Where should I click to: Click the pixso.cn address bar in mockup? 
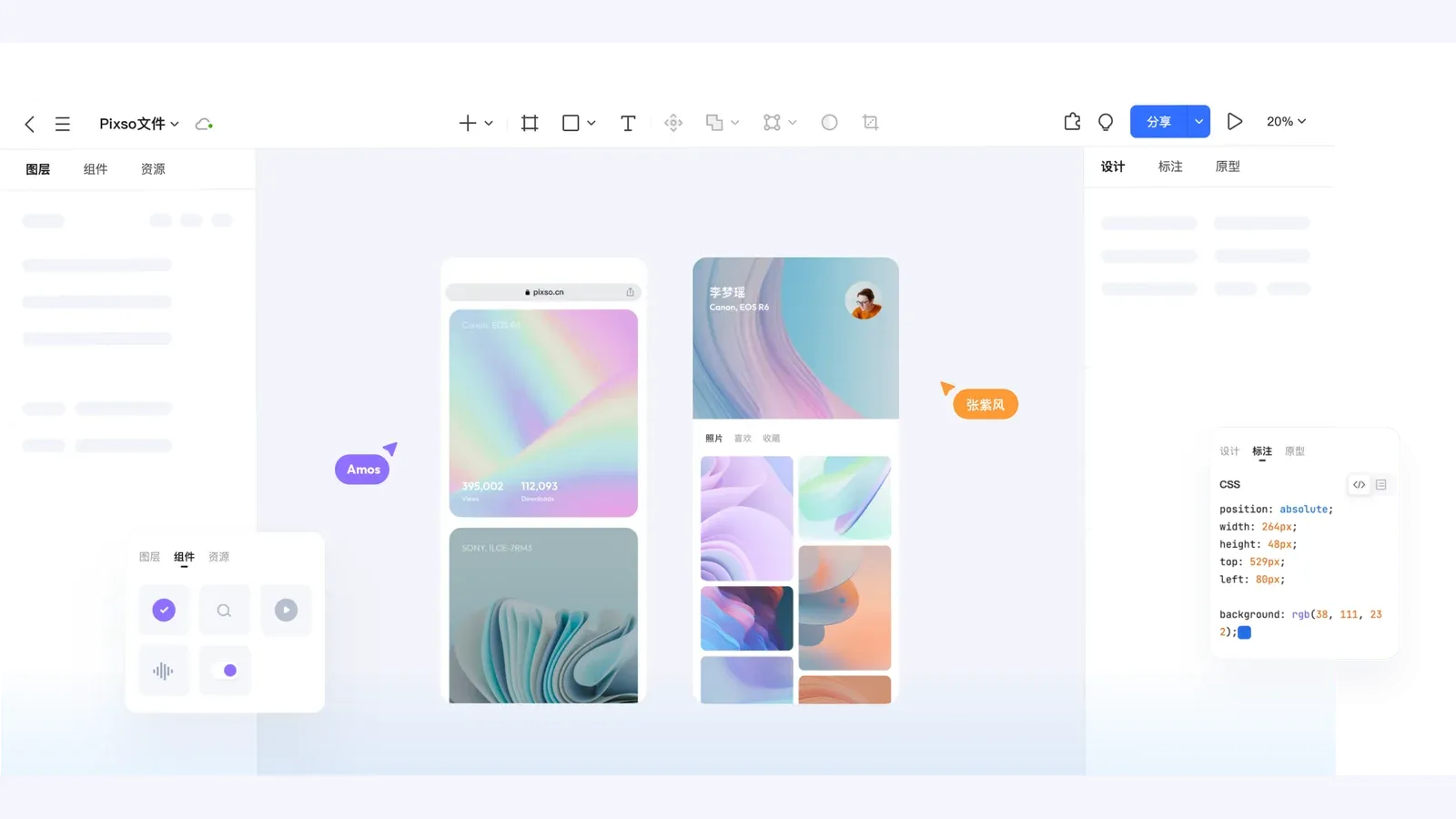[x=543, y=292]
